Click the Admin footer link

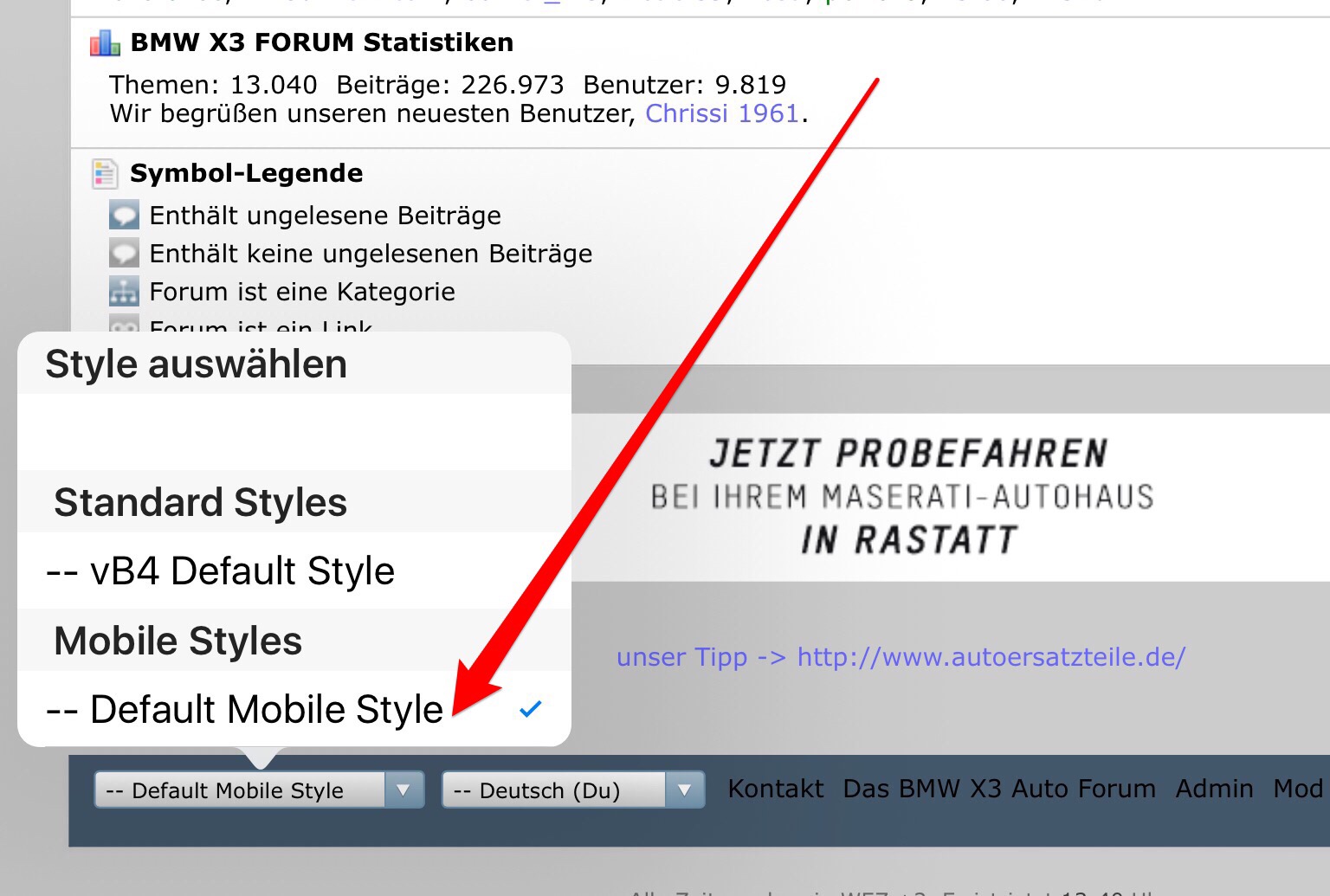1214,789
